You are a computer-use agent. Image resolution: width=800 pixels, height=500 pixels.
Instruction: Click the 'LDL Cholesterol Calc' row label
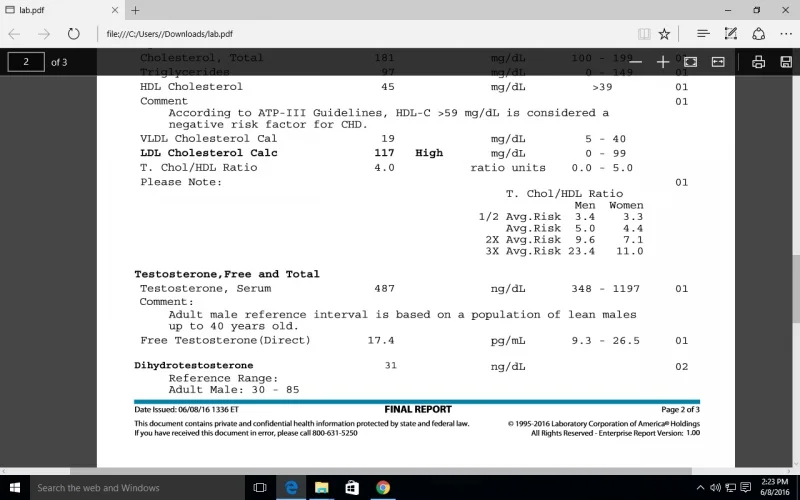click(x=209, y=153)
